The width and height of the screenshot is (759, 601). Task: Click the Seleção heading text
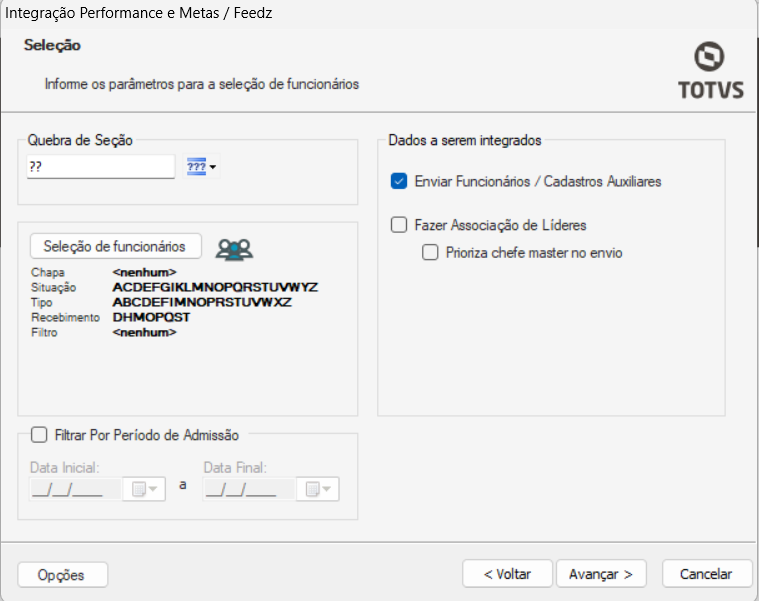(52, 45)
